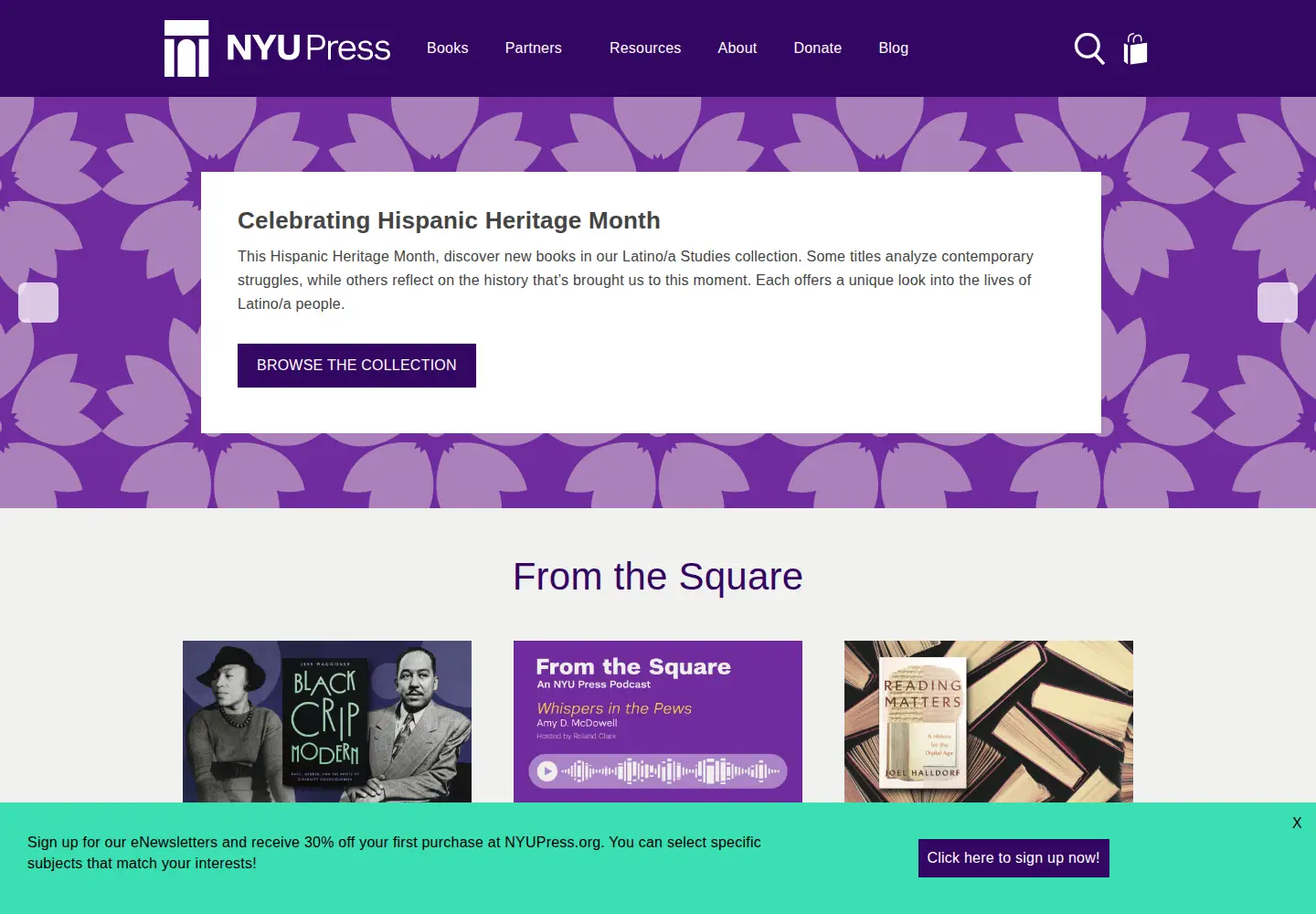The width and height of the screenshot is (1316, 914).
Task: Open the Blog link
Action: [x=894, y=48]
